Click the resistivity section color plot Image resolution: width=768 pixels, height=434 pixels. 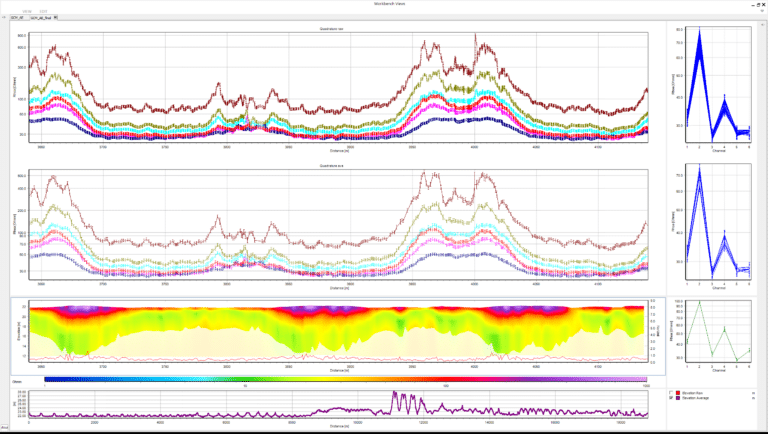338,332
